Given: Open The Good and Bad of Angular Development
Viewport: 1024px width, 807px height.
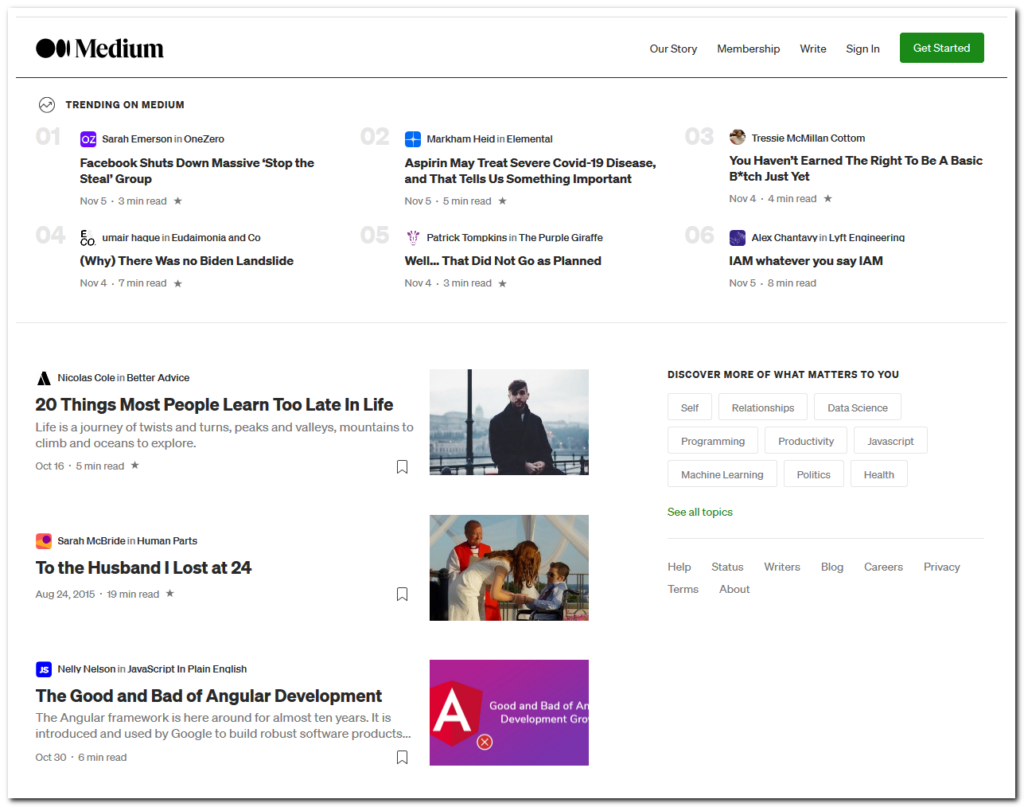Looking at the screenshot, I should click(209, 696).
